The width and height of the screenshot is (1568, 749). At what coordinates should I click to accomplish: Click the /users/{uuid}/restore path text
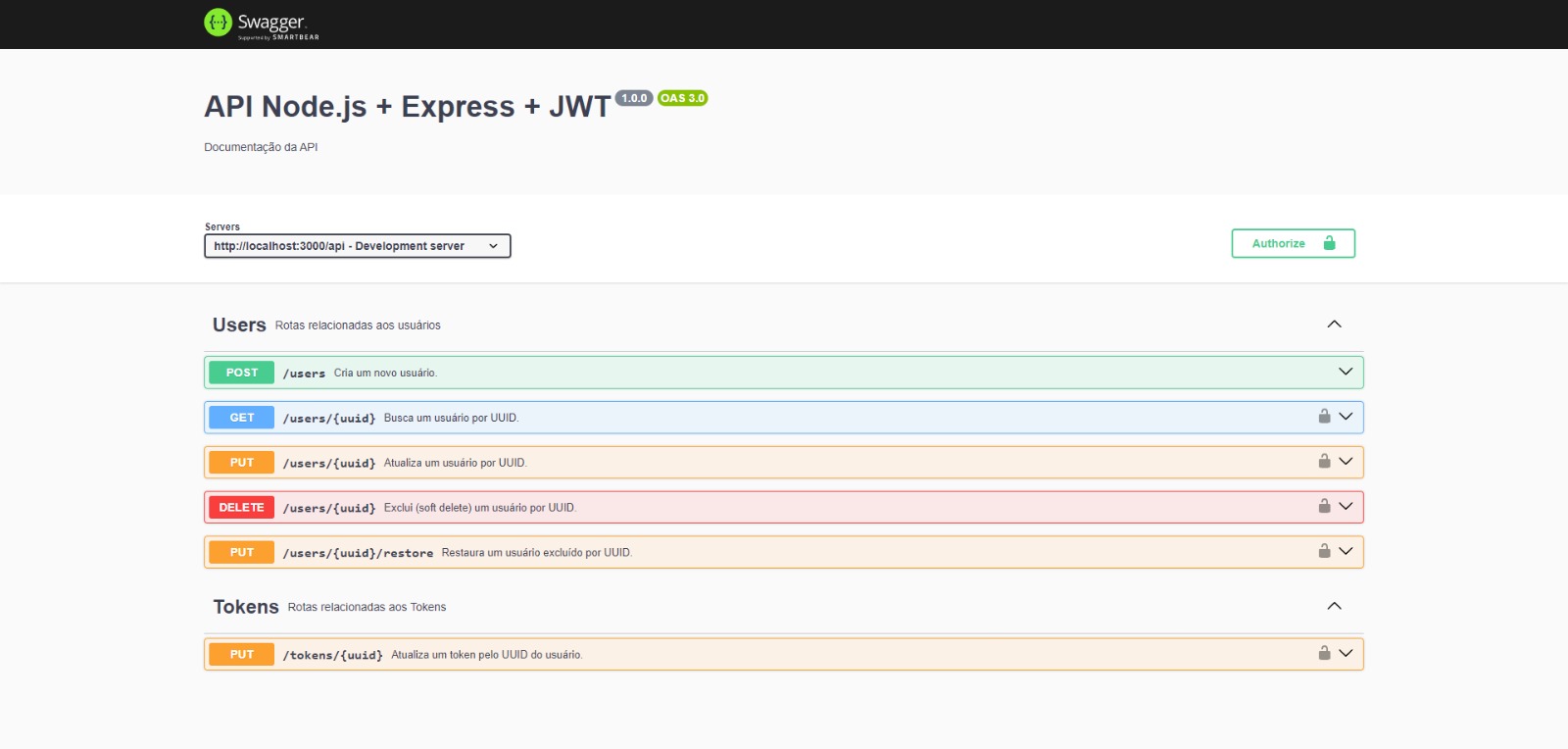[x=358, y=554]
